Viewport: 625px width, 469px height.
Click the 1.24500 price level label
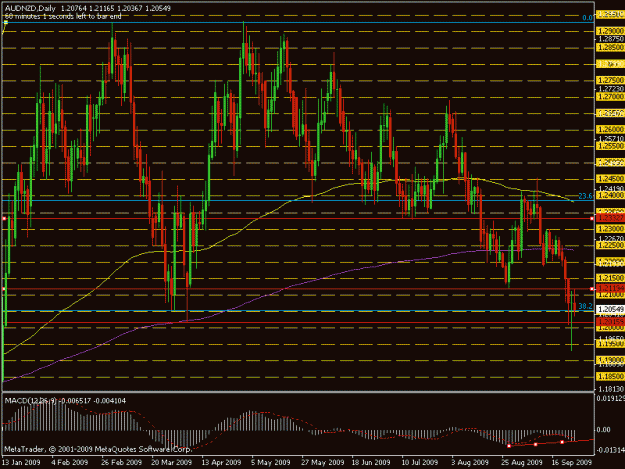[610, 179]
